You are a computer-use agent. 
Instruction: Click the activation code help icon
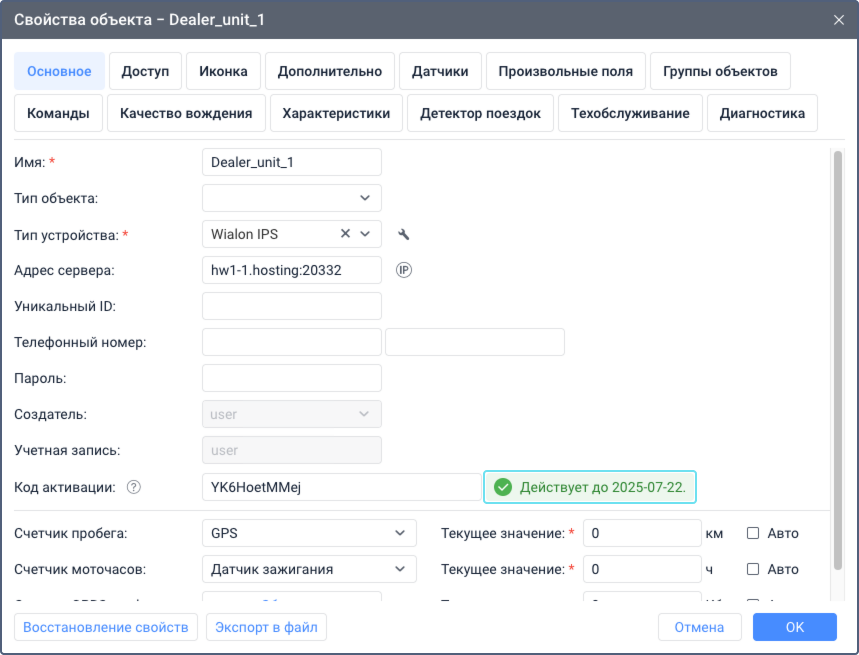point(134,487)
